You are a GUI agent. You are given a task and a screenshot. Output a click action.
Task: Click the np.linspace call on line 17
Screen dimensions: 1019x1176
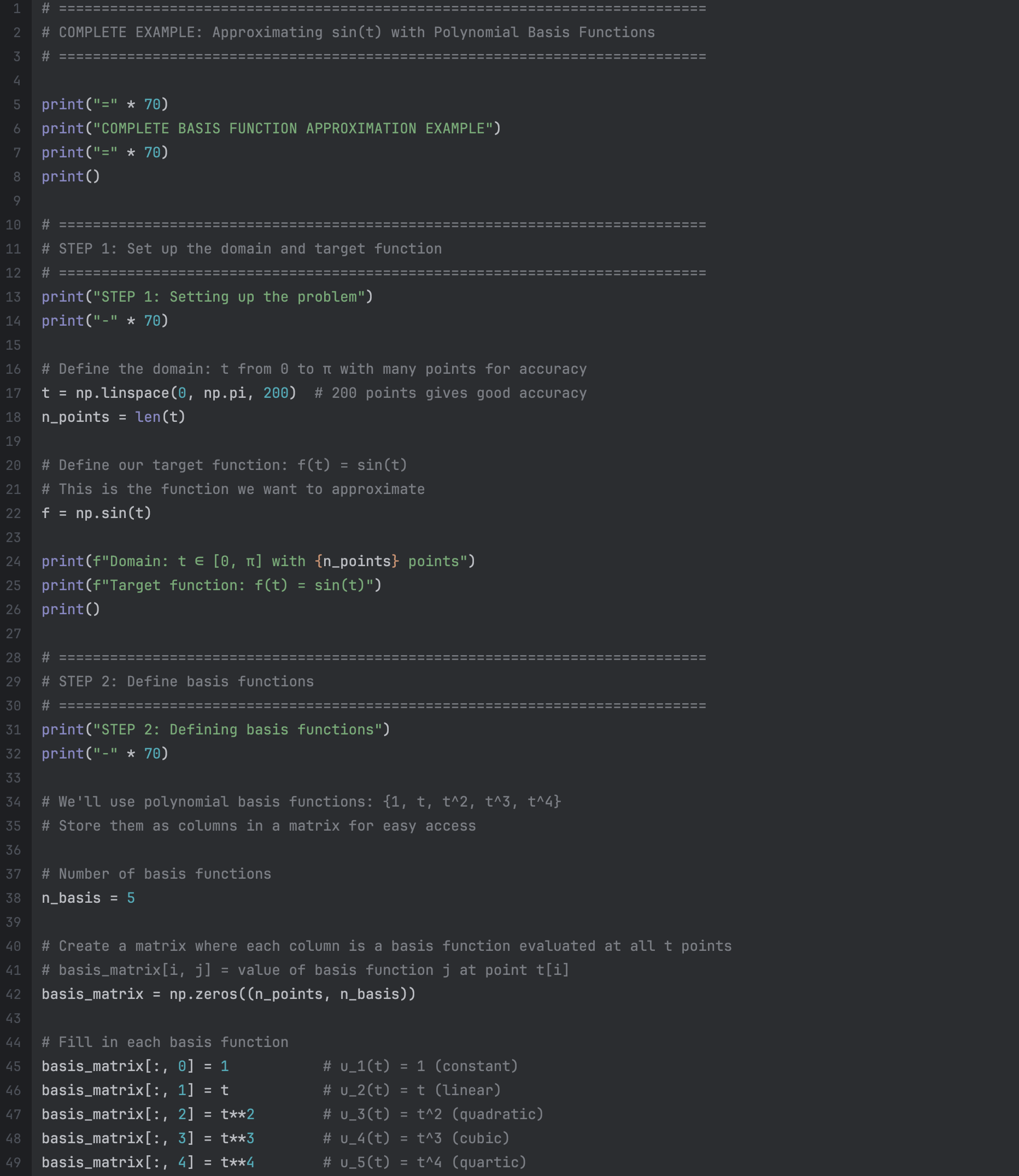[x=186, y=393]
